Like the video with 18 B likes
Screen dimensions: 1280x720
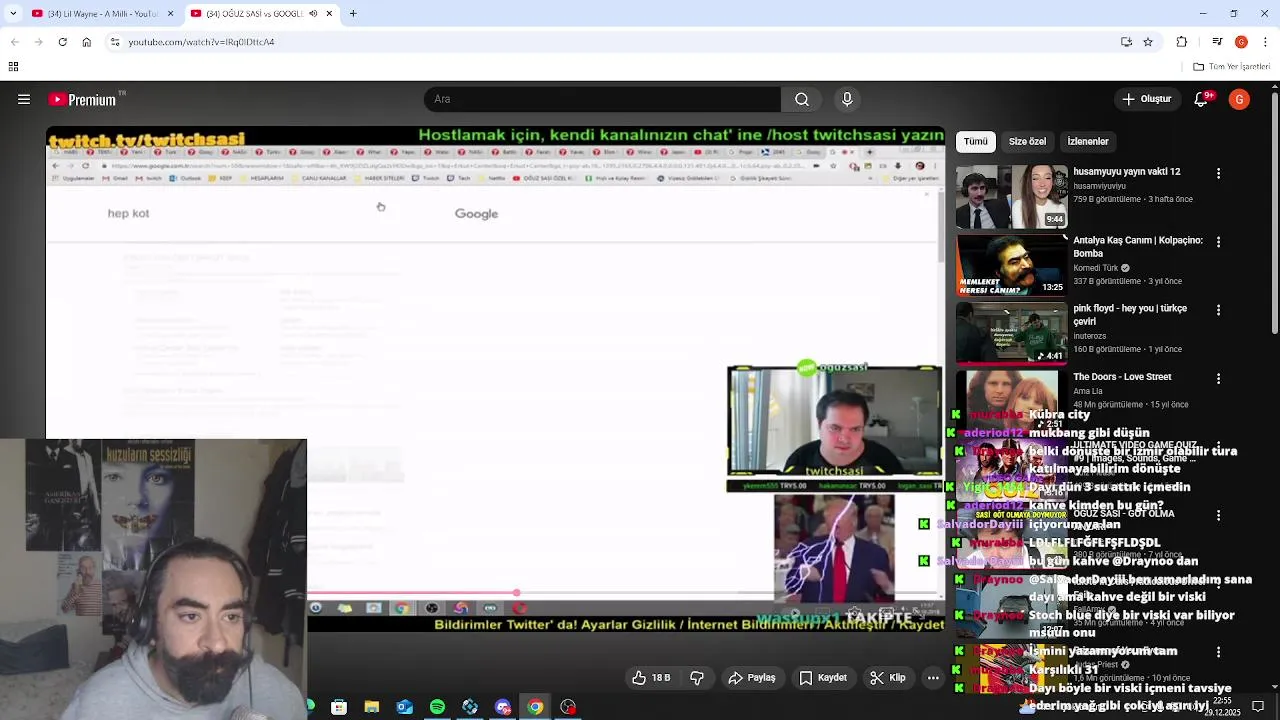pyautogui.click(x=651, y=678)
